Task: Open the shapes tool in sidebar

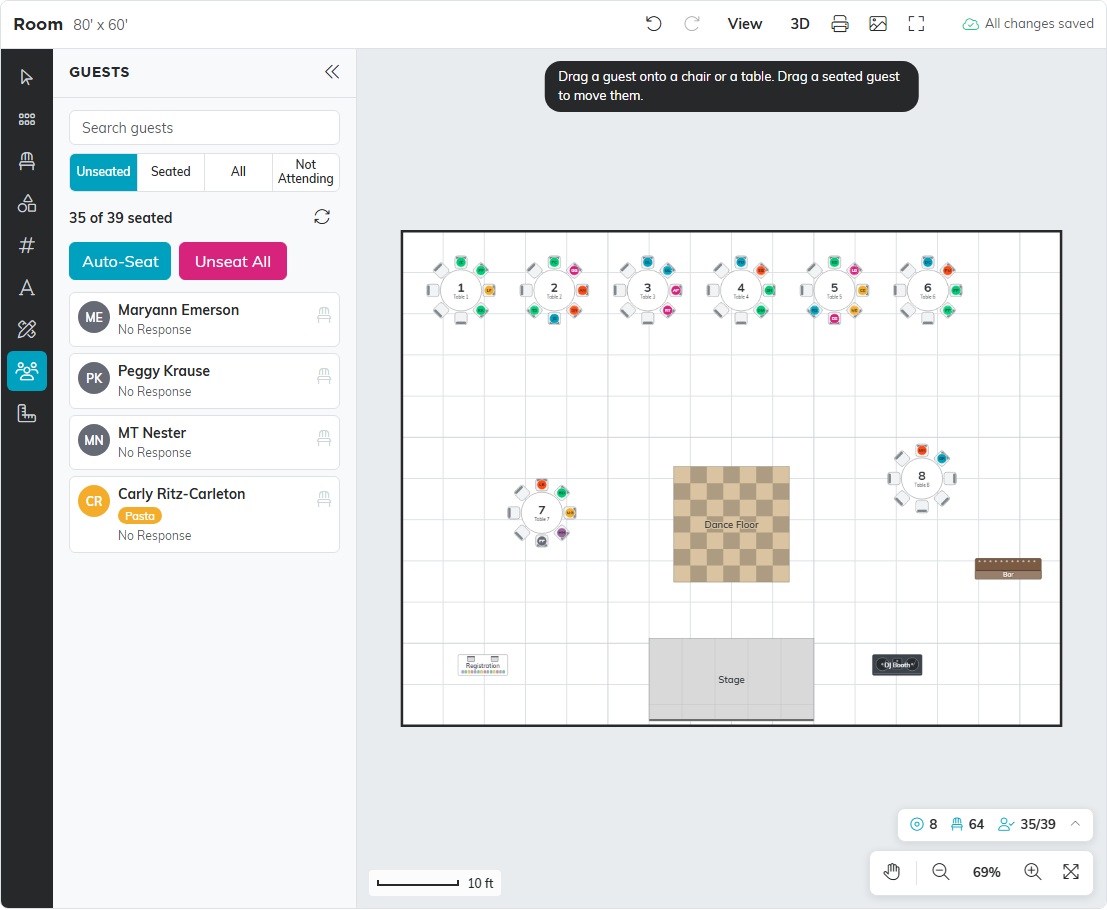Action: tap(27, 203)
